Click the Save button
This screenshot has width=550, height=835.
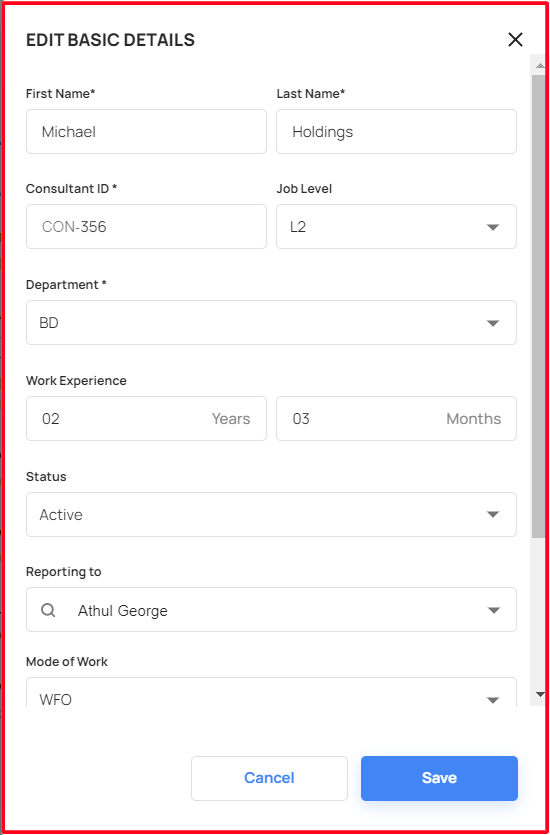[x=439, y=778]
